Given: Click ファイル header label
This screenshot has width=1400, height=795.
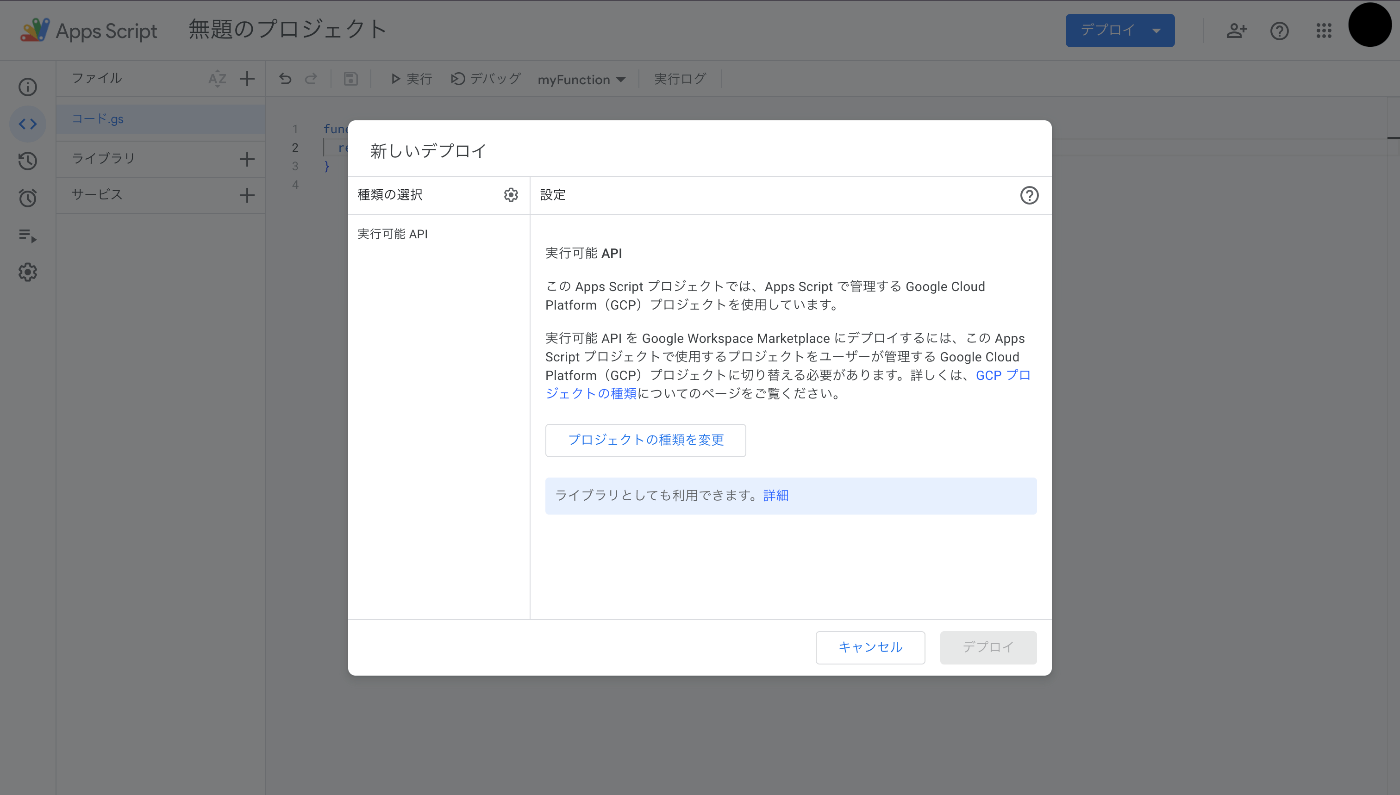Looking at the screenshot, I should [96, 78].
